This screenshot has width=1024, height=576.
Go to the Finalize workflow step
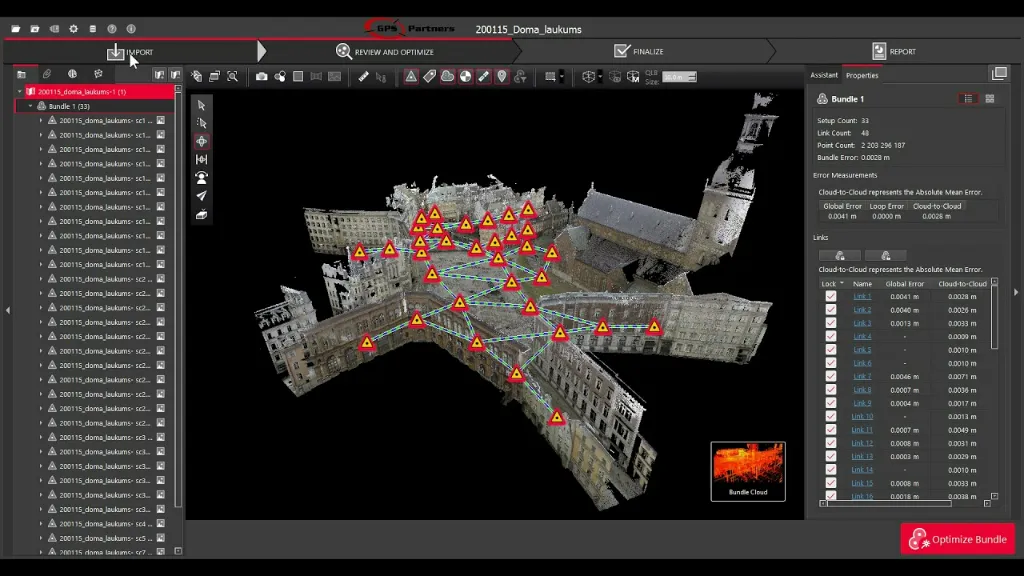[640, 51]
